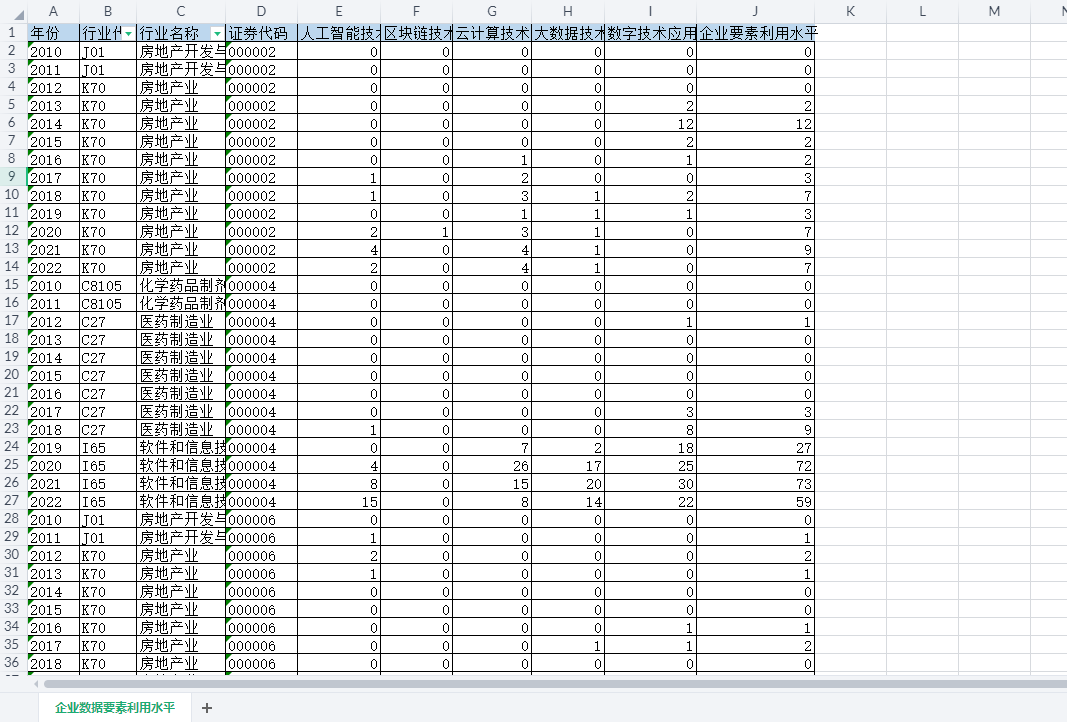Select cell H25 showing 17

tap(568, 465)
